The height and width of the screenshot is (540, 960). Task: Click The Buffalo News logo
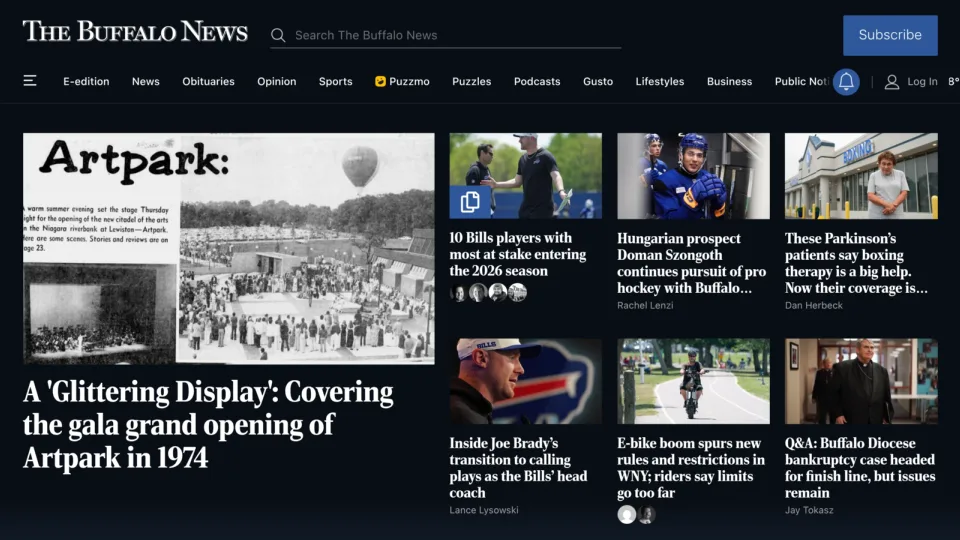point(135,32)
